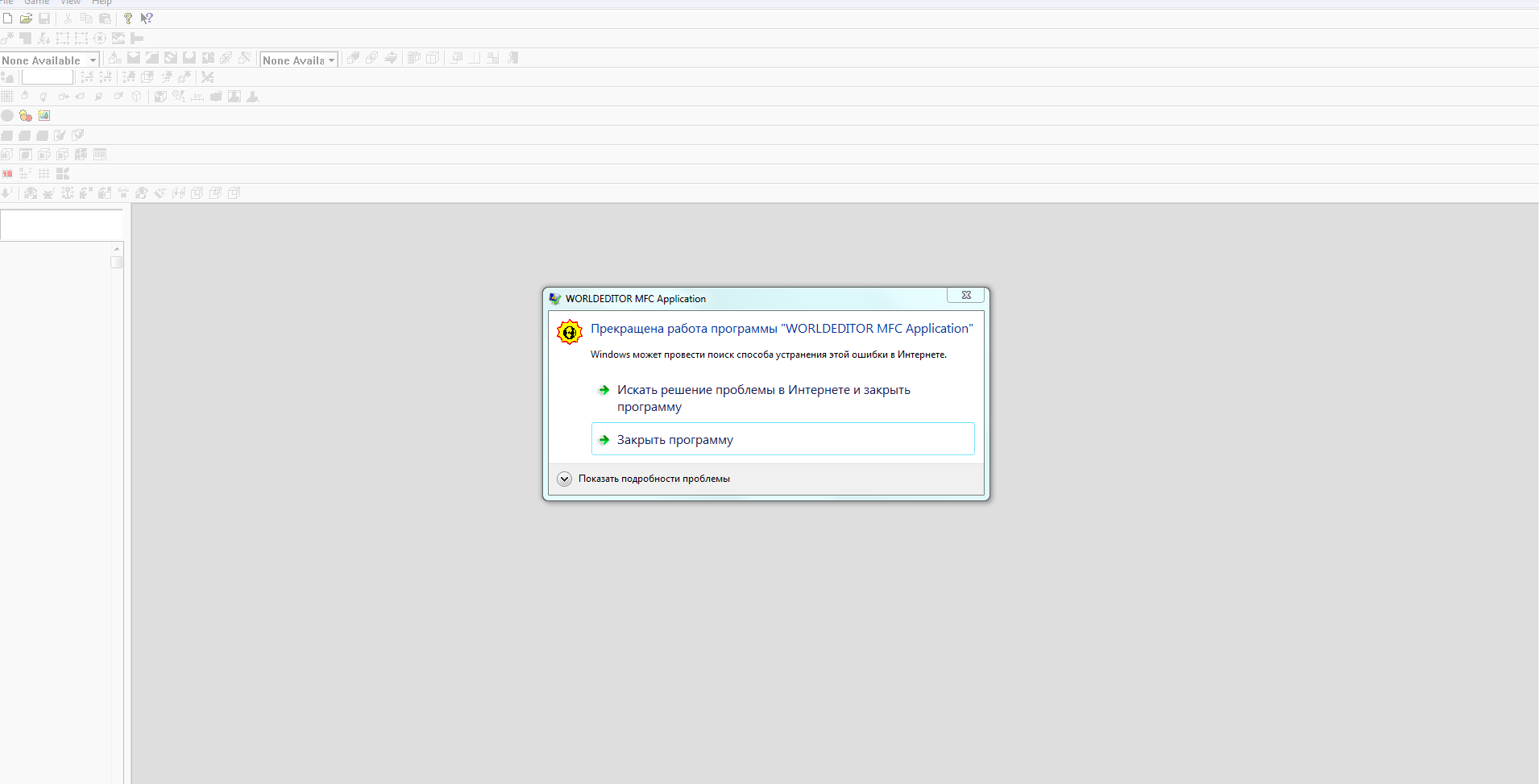
Task: Click Искать решение проблемы в Интернете link
Action: click(763, 398)
